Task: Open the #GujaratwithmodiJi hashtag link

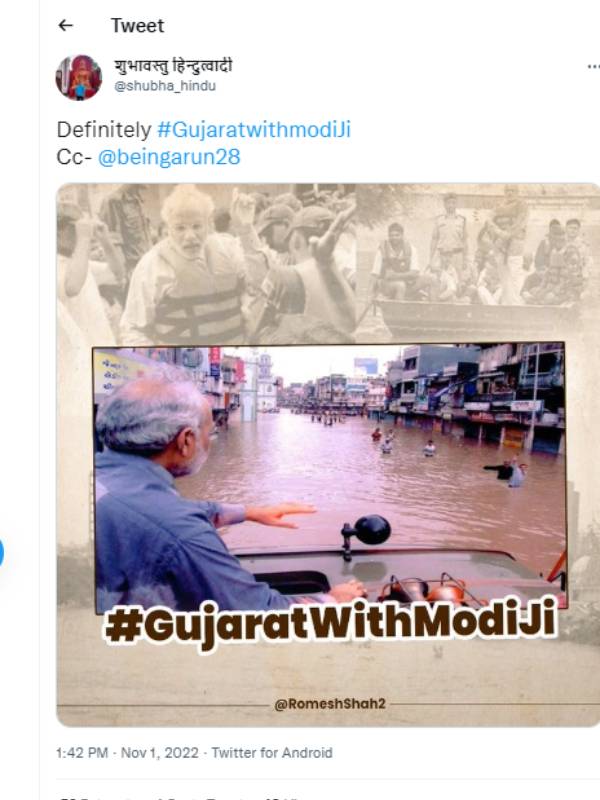Action: [254, 130]
